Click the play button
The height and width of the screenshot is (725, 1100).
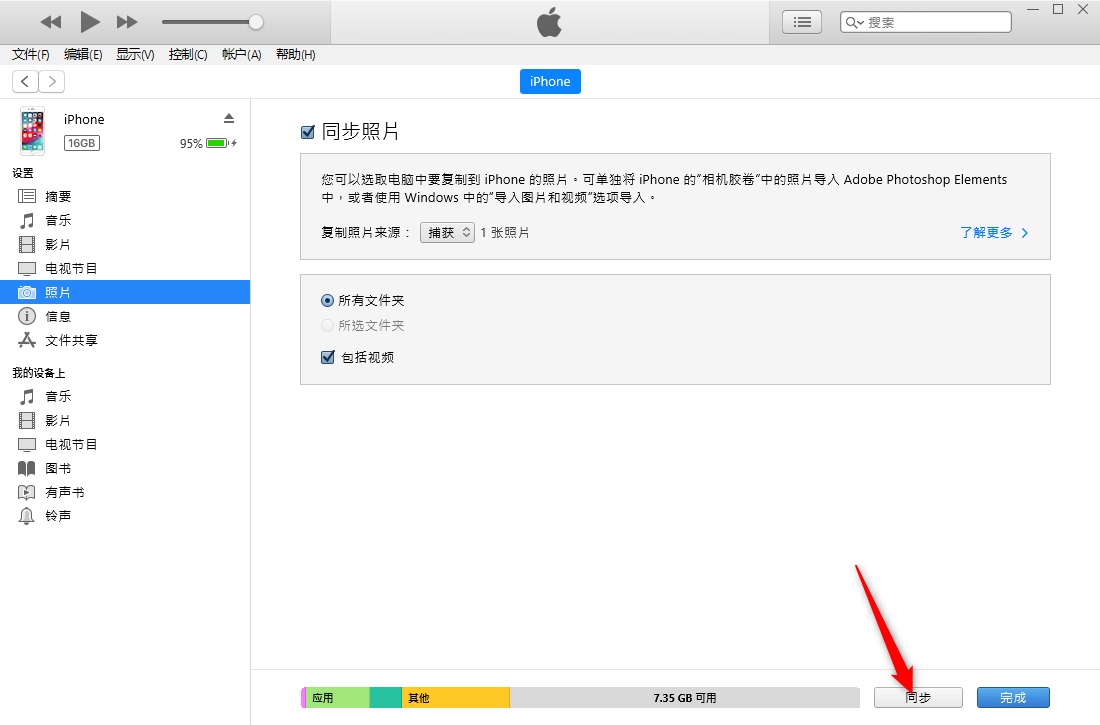coord(89,22)
